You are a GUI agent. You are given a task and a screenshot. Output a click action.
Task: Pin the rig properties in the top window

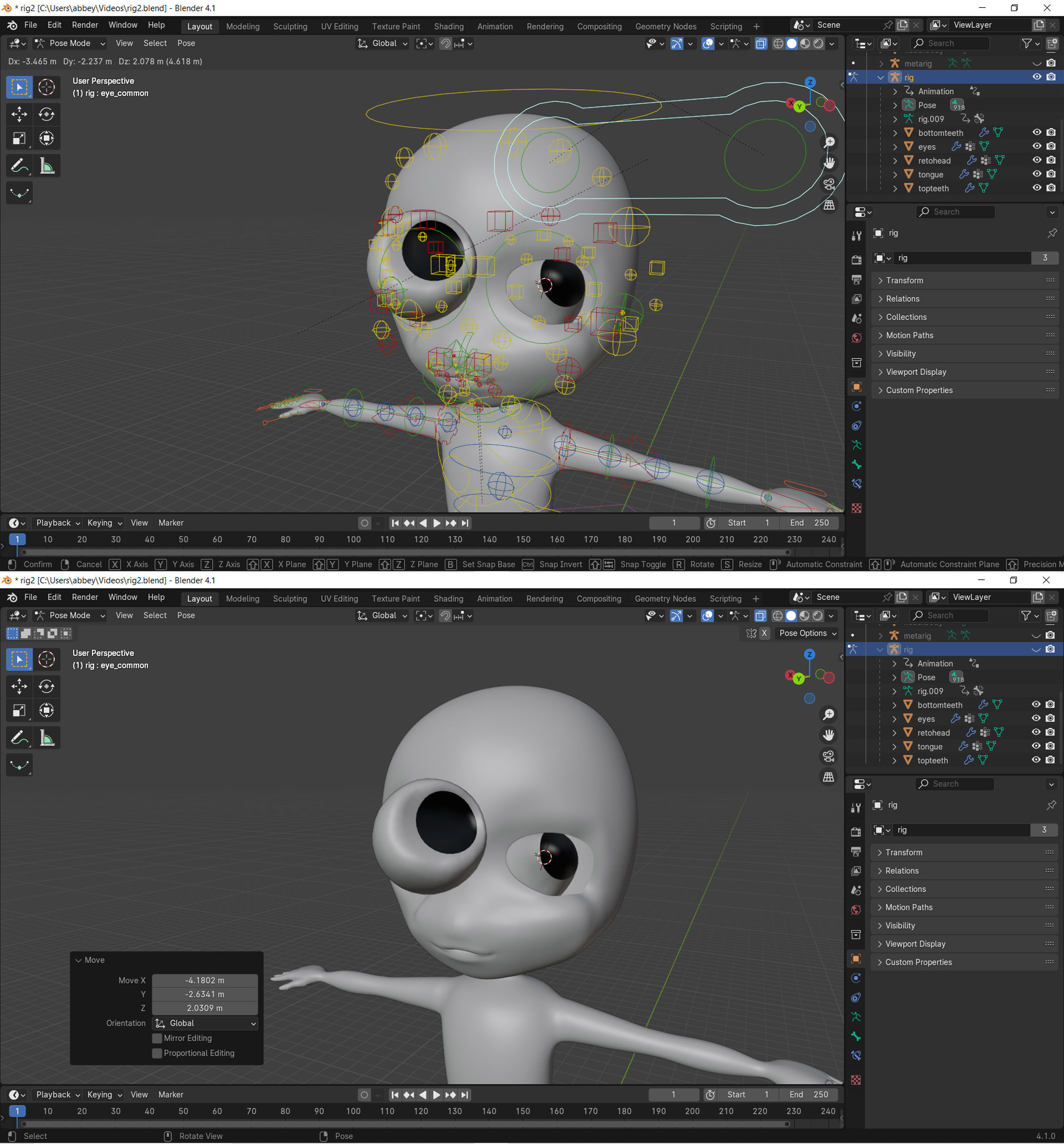1052,233
